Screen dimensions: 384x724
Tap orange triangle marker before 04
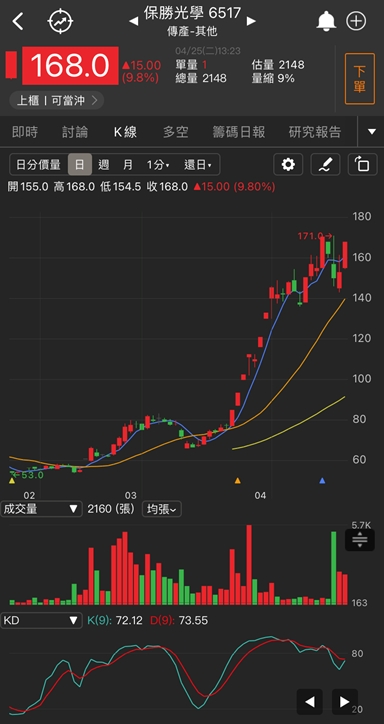pyautogui.click(x=238, y=481)
